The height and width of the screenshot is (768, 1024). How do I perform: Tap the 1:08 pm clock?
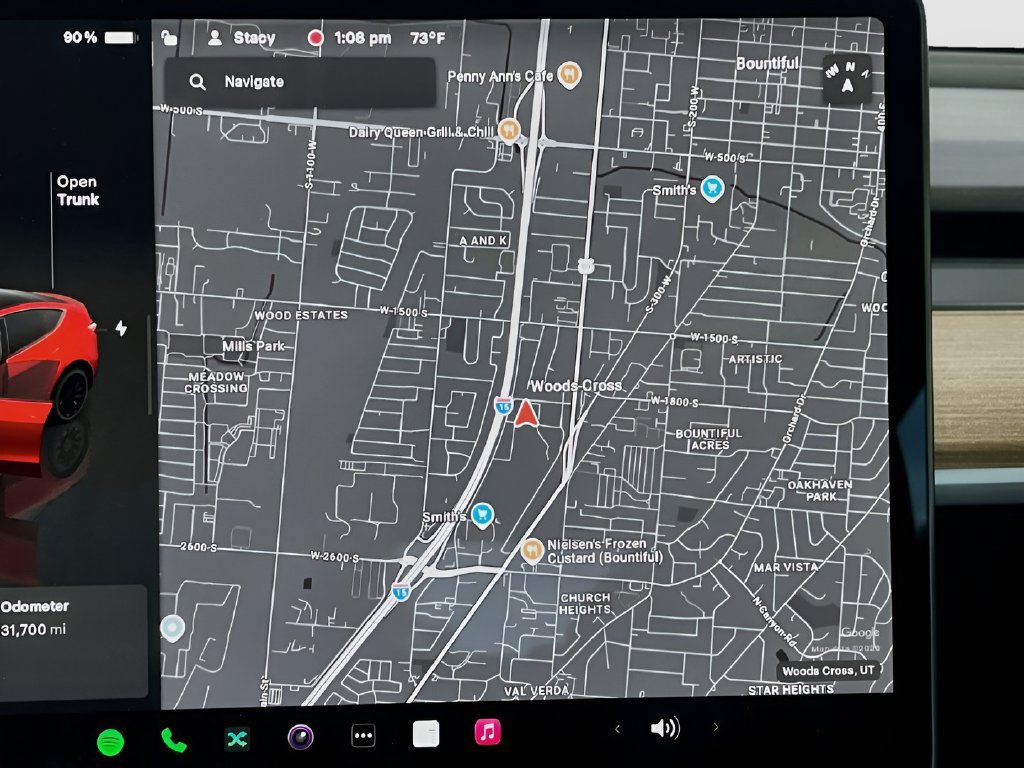tap(362, 38)
